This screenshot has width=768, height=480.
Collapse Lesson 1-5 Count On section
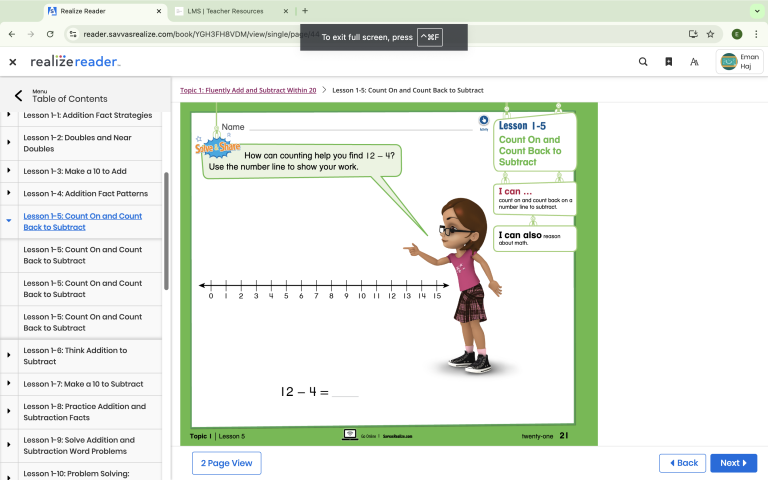pyautogui.click(x=9, y=220)
